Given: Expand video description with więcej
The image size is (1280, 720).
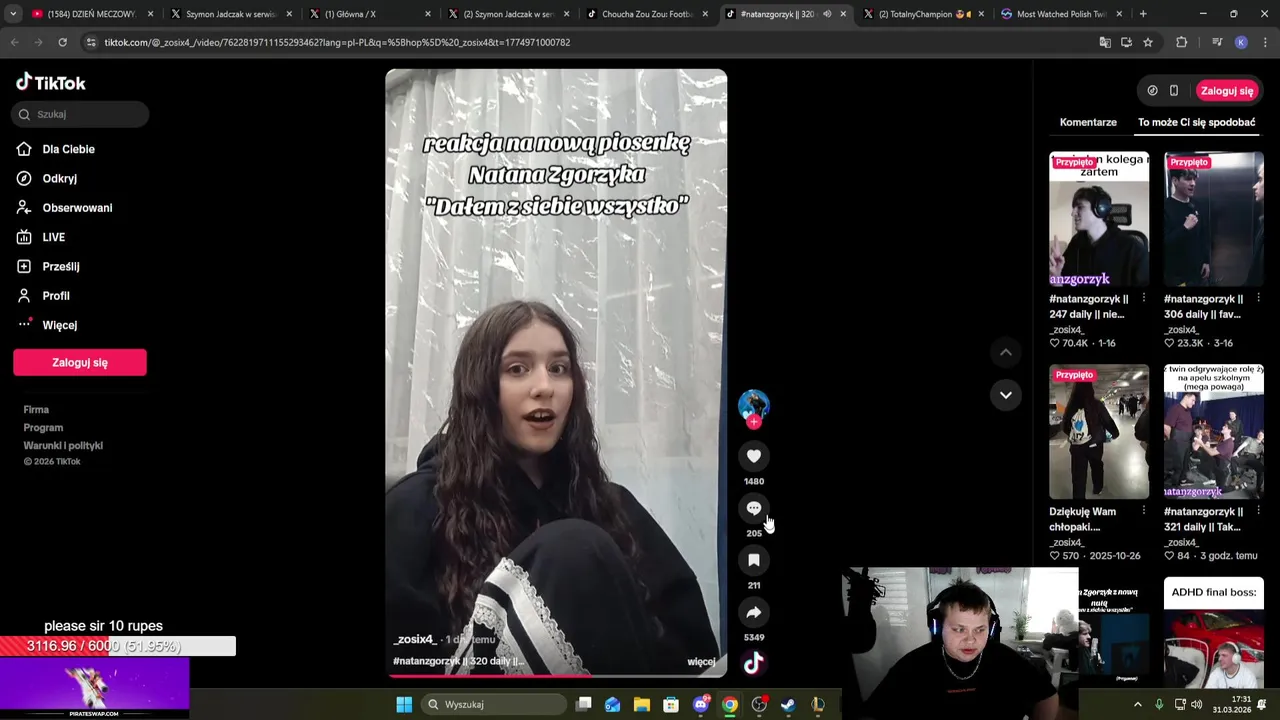Looking at the screenshot, I should click(x=701, y=661).
